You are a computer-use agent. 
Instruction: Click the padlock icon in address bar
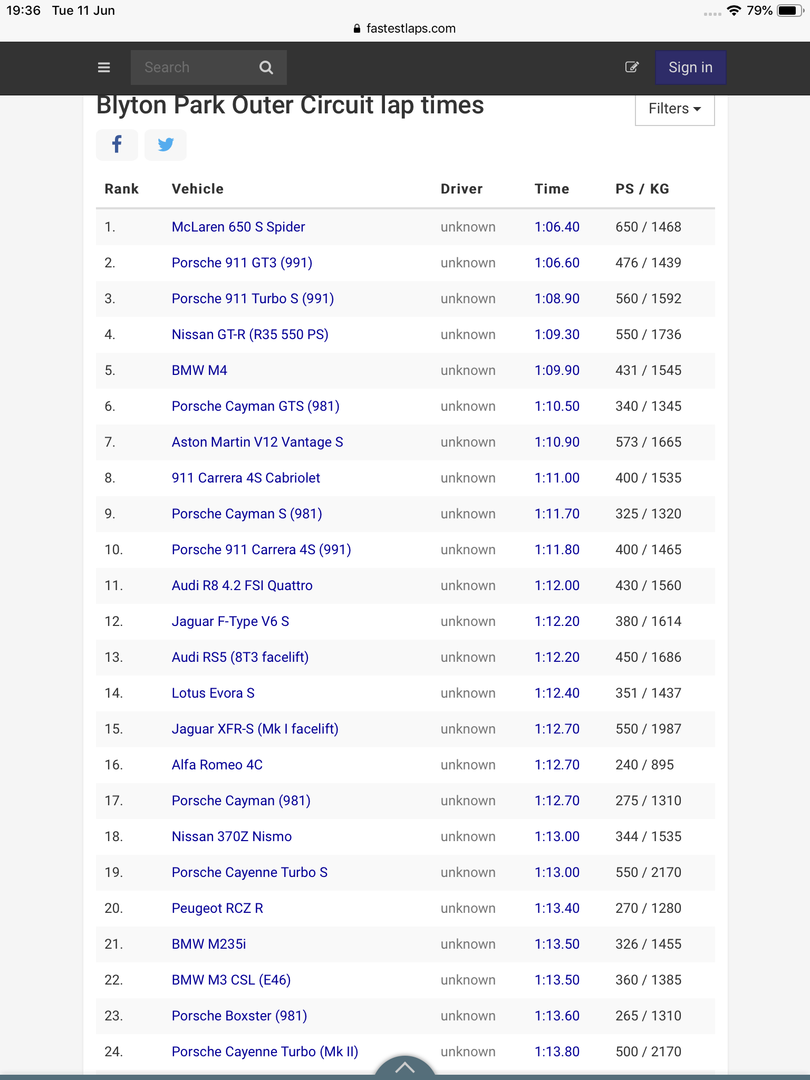(357, 29)
